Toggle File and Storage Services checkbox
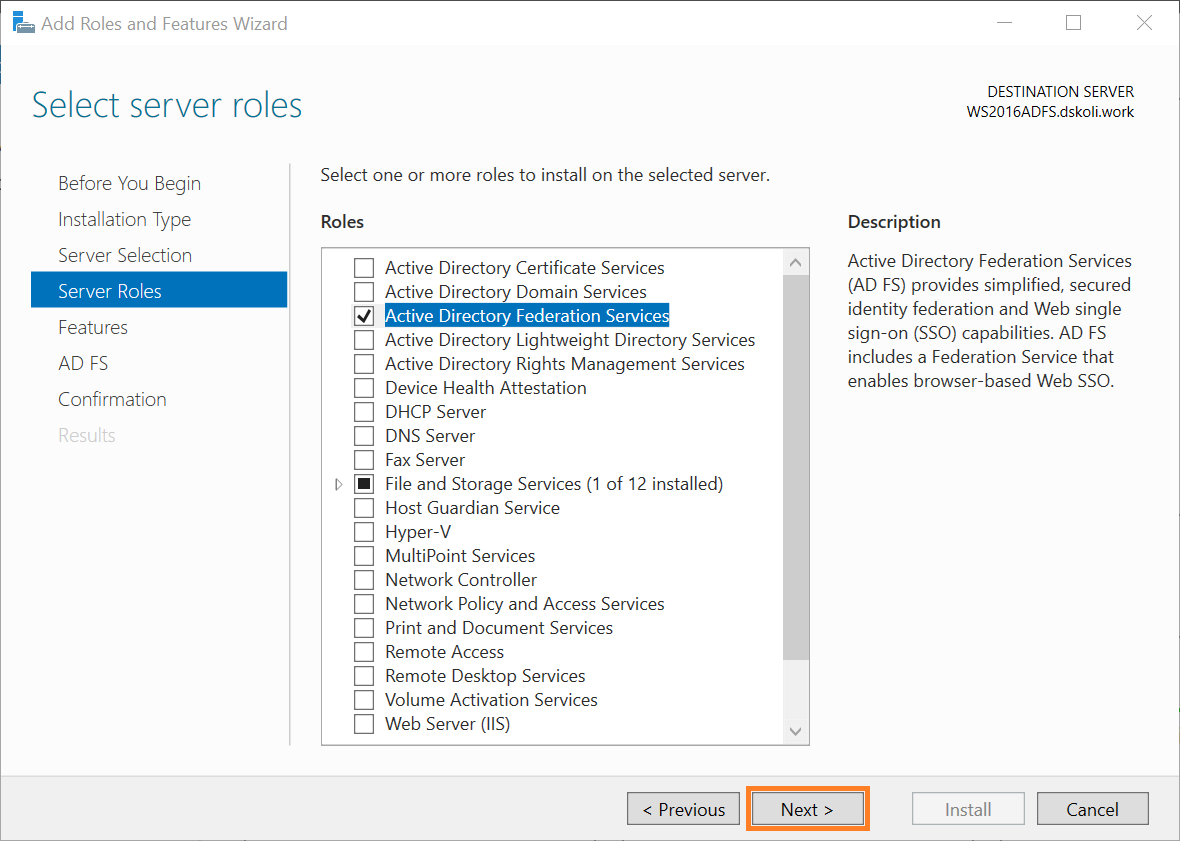Viewport: 1180px width, 841px height. coord(364,484)
